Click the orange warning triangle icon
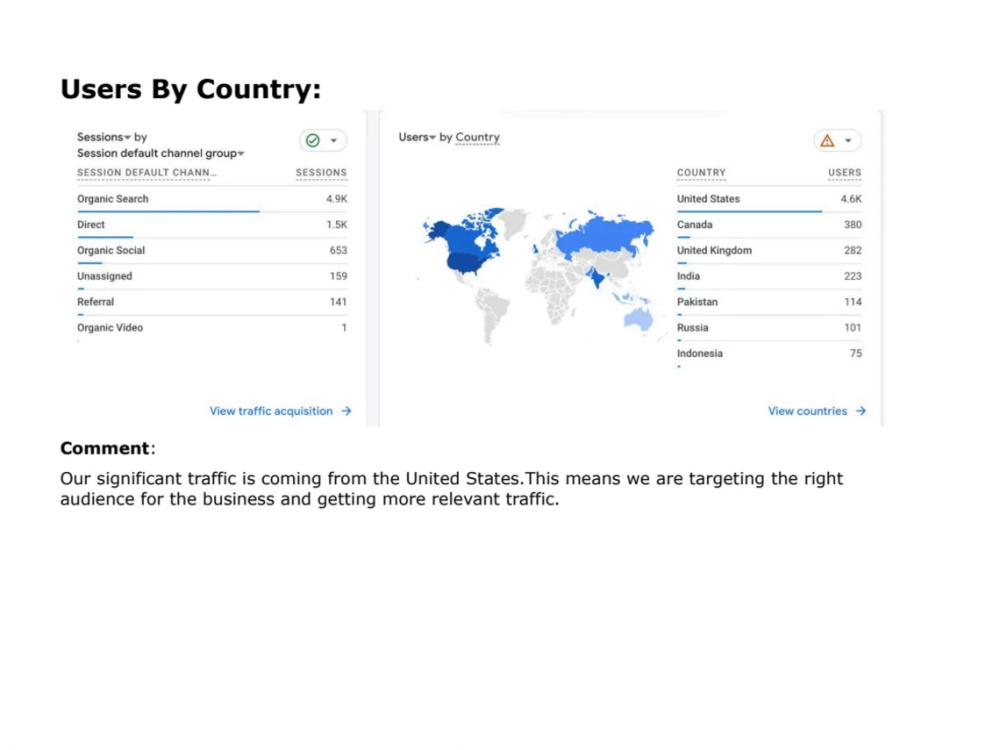Image resolution: width=1000 pixels, height=750 pixels. [827, 140]
